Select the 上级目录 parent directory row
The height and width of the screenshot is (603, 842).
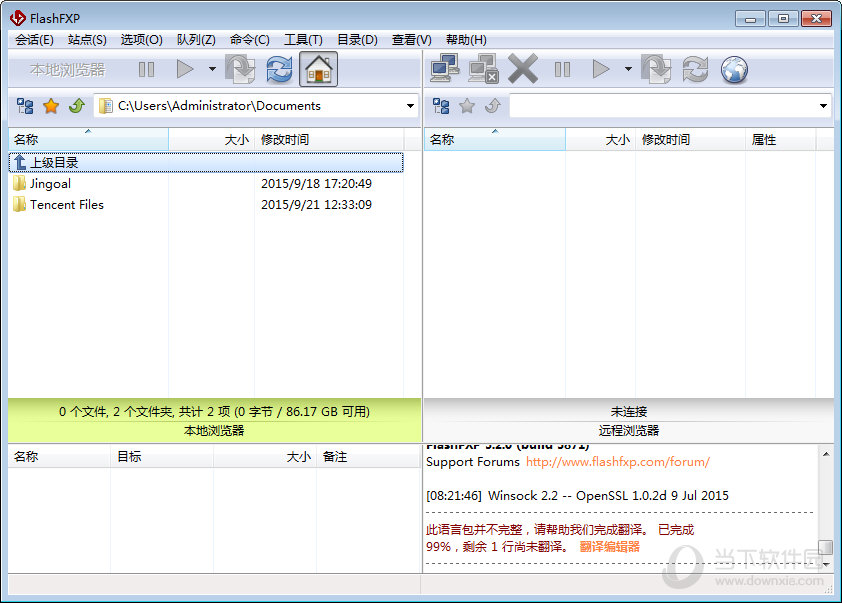206,163
